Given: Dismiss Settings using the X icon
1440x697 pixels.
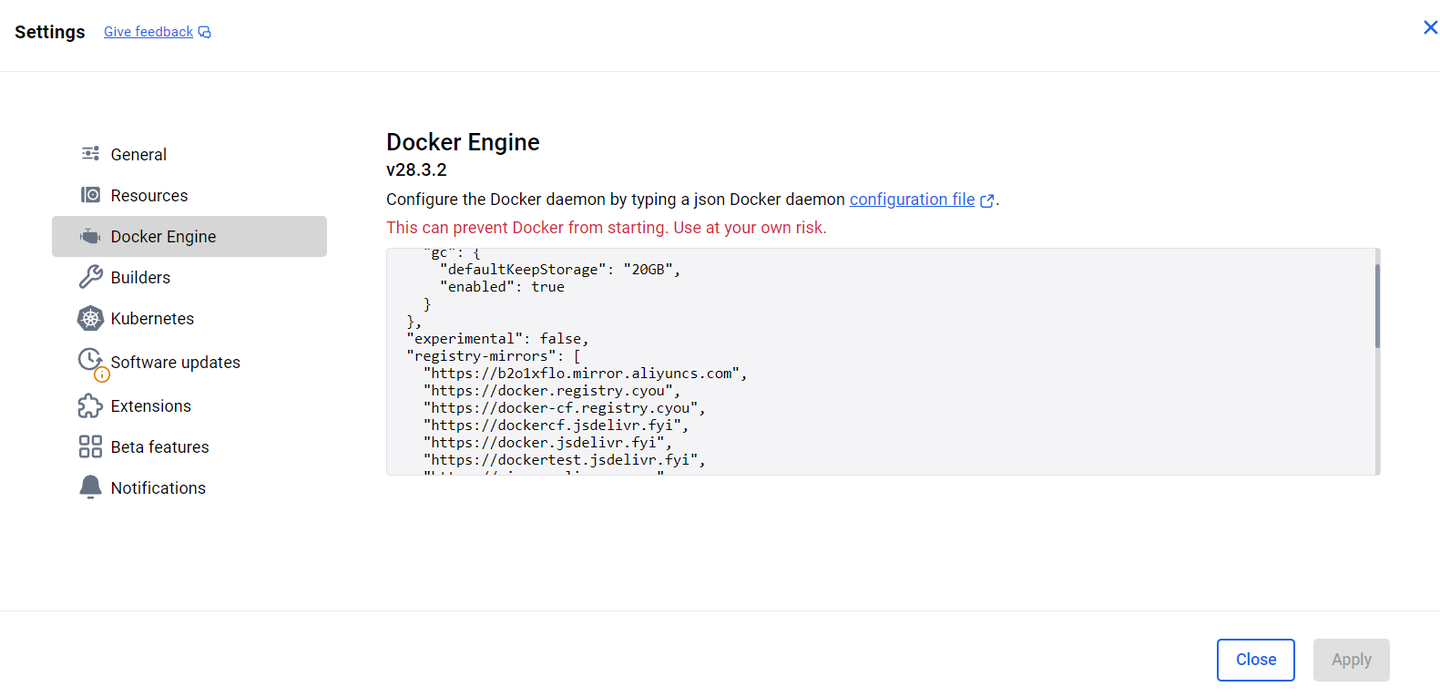Looking at the screenshot, I should 1430,27.
